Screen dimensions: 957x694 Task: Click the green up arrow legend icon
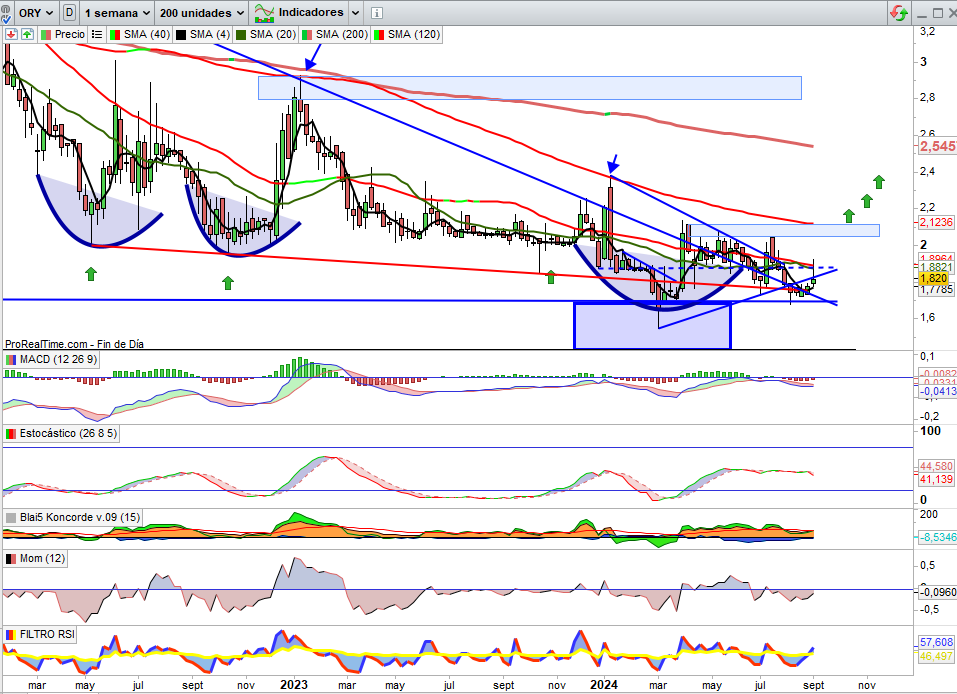[x=27, y=34]
